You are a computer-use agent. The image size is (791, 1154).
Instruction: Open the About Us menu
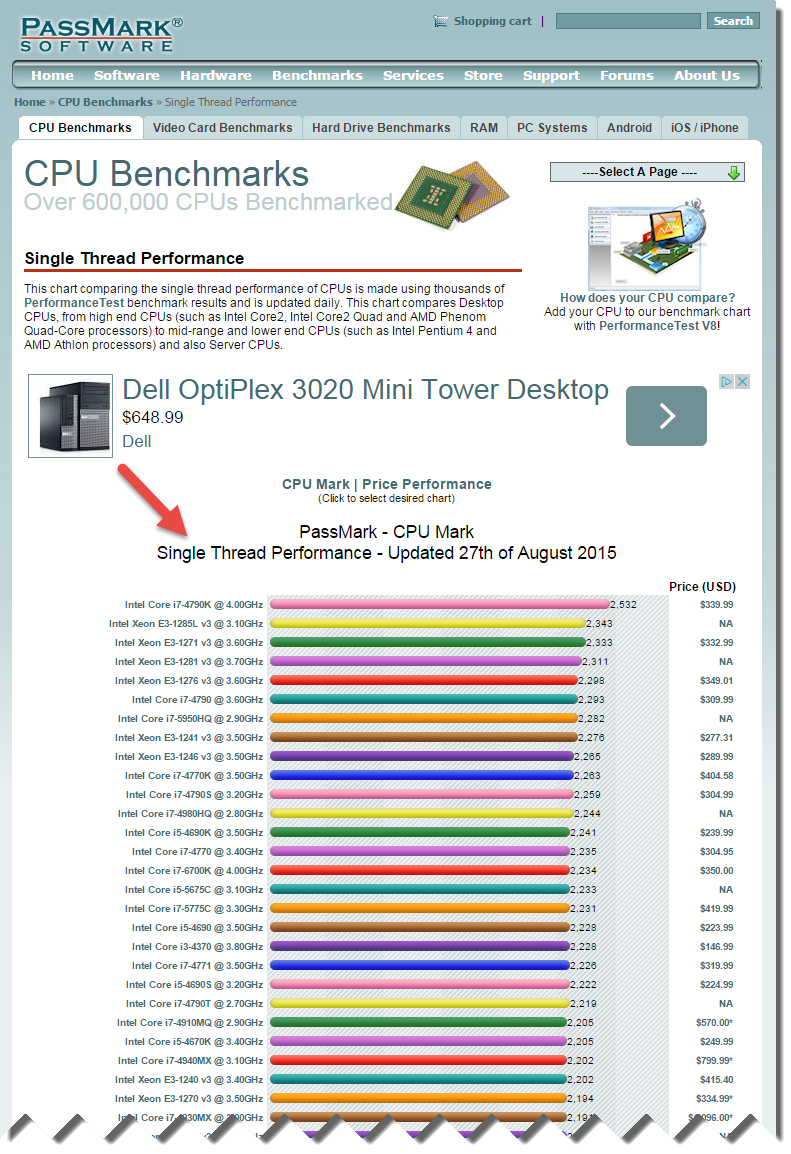click(x=706, y=76)
